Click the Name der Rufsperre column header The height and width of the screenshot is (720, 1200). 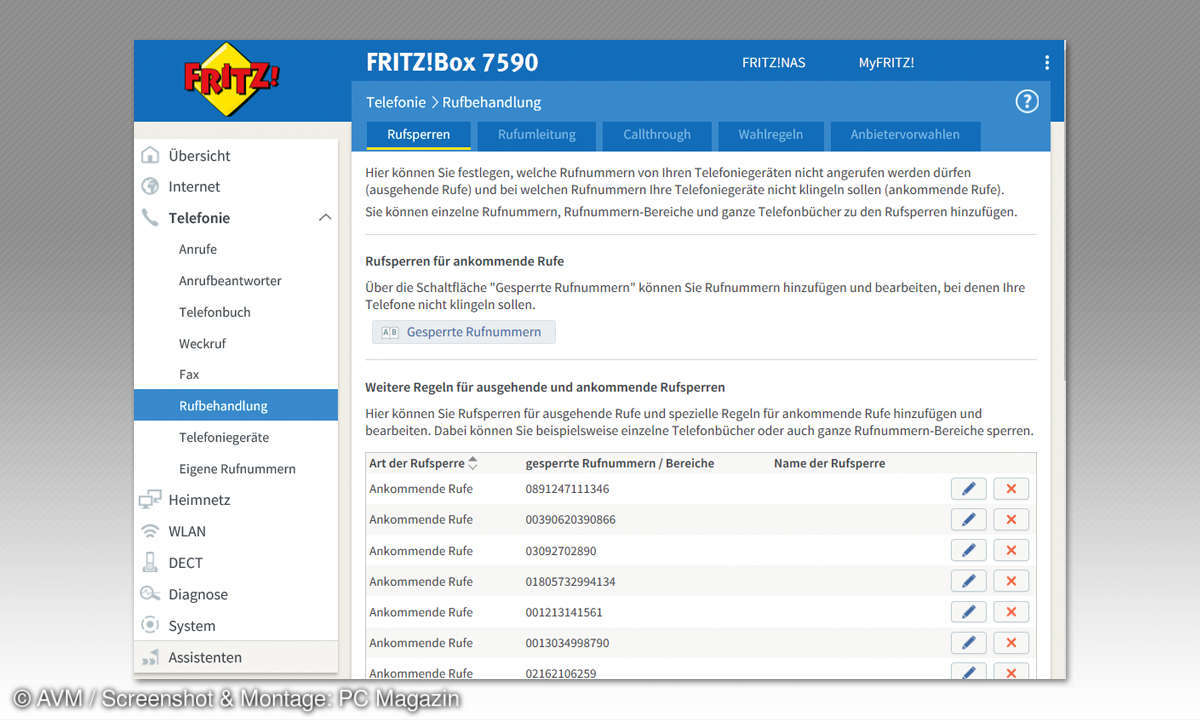(829, 463)
